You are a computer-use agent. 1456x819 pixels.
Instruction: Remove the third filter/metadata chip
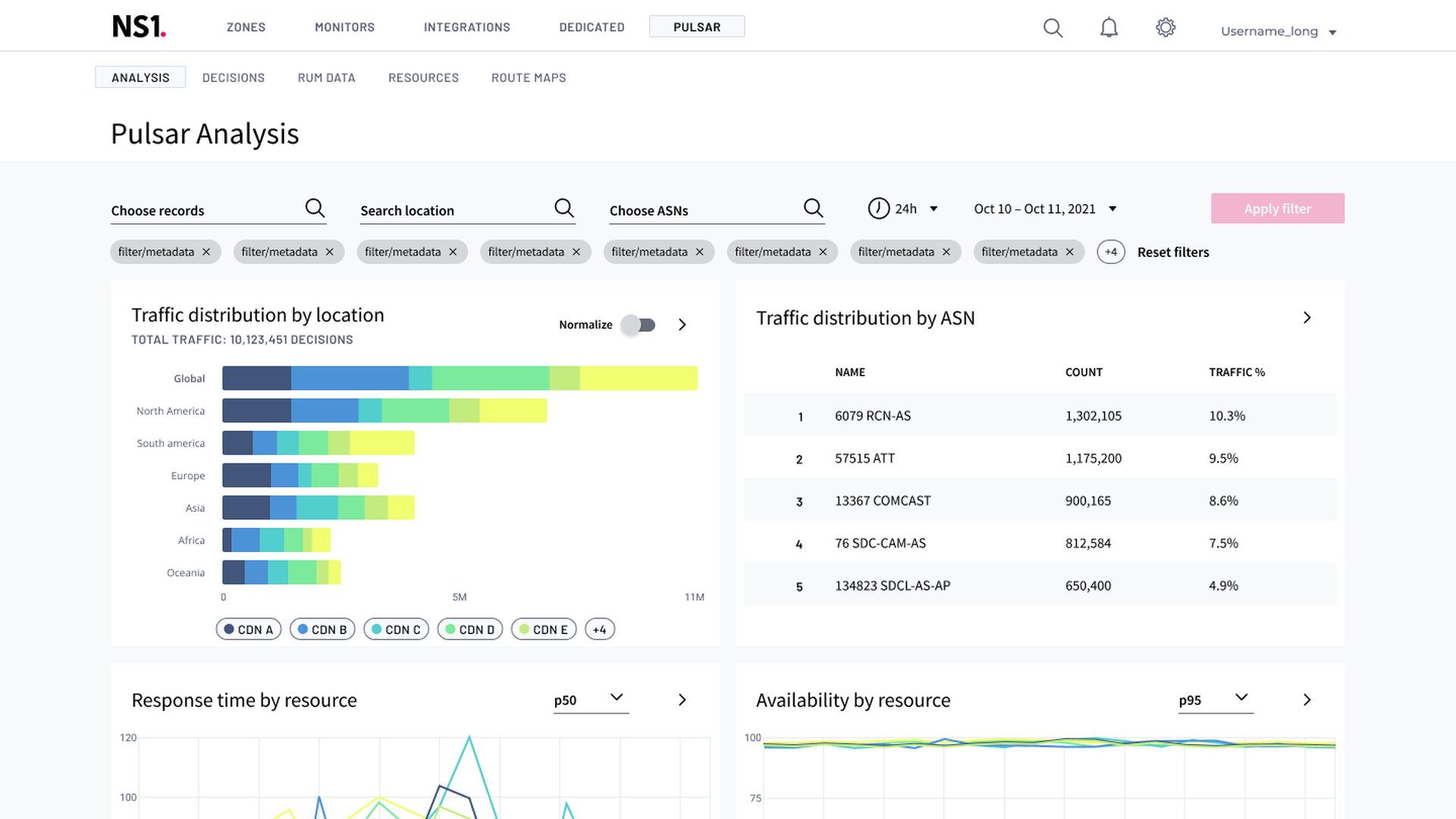pyautogui.click(x=453, y=252)
